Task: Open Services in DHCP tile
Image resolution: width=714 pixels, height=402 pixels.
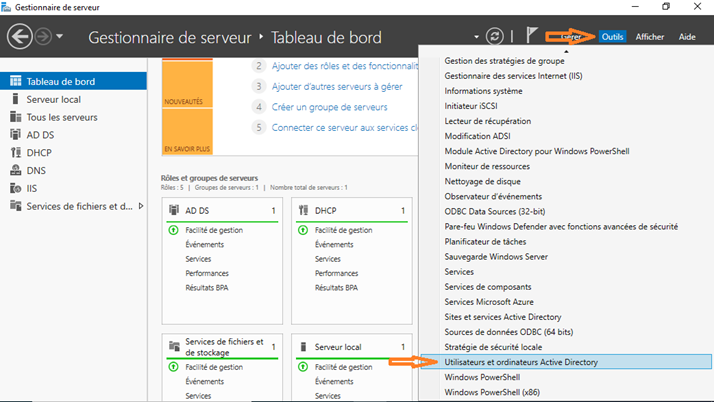Action: pyautogui.click(x=327, y=259)
